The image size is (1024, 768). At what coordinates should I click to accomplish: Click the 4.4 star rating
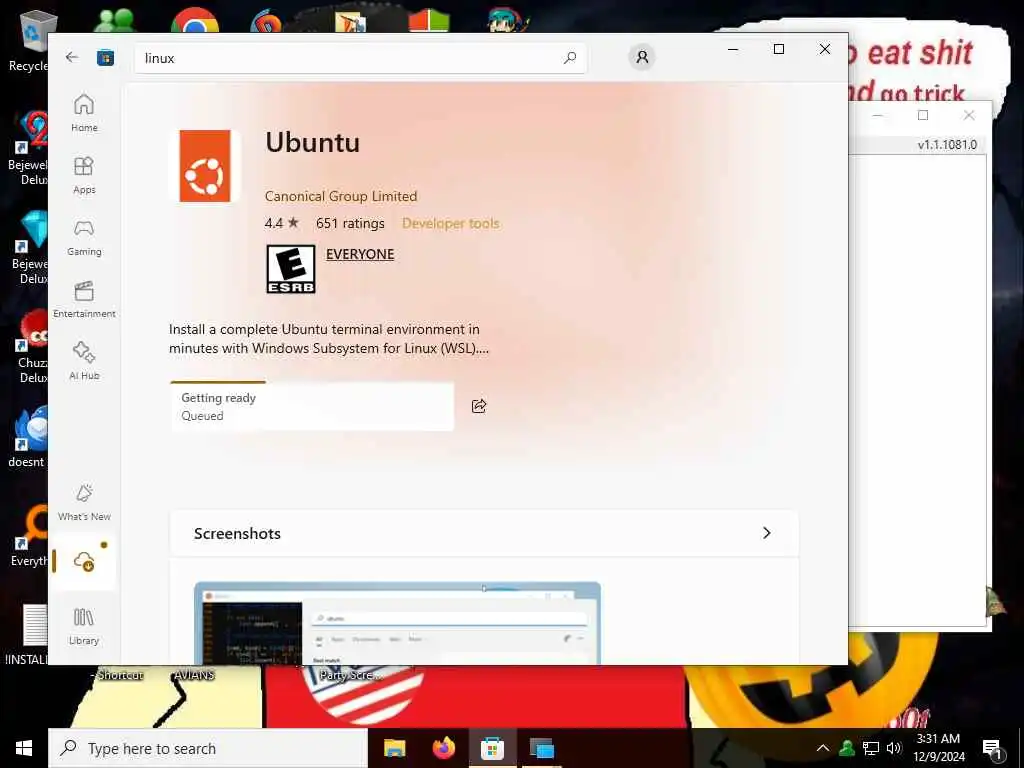click(x=281, y=223)
